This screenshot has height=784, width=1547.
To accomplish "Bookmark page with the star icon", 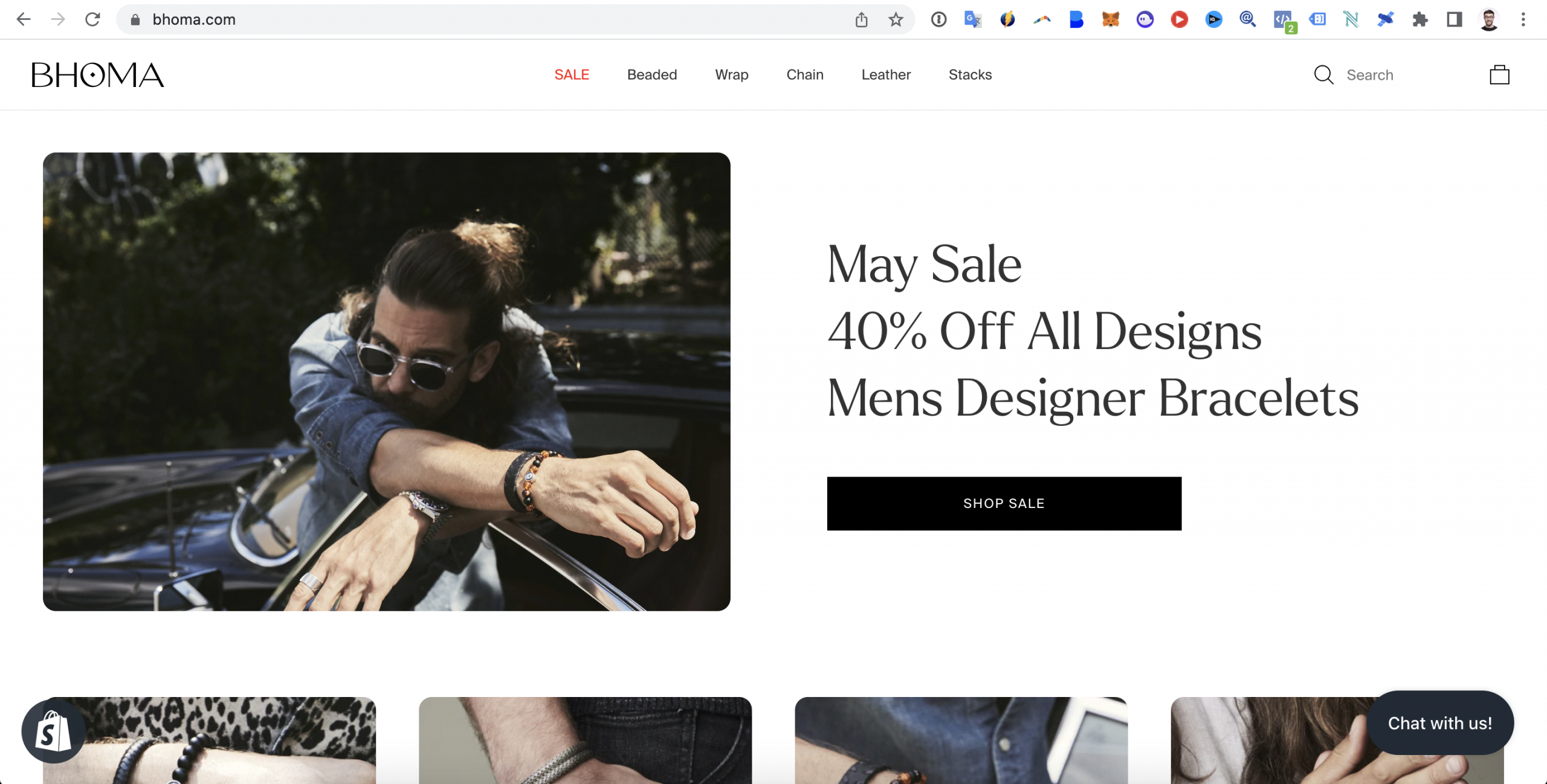I will (x=896, y=20).
